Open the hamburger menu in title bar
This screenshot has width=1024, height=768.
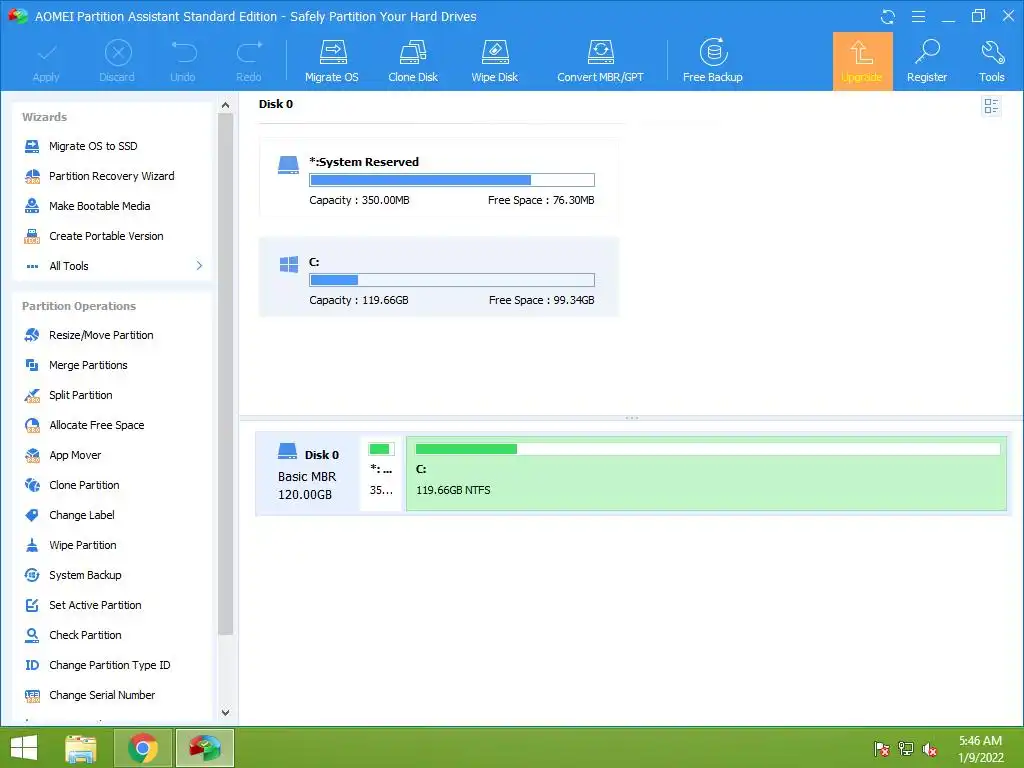918,16
